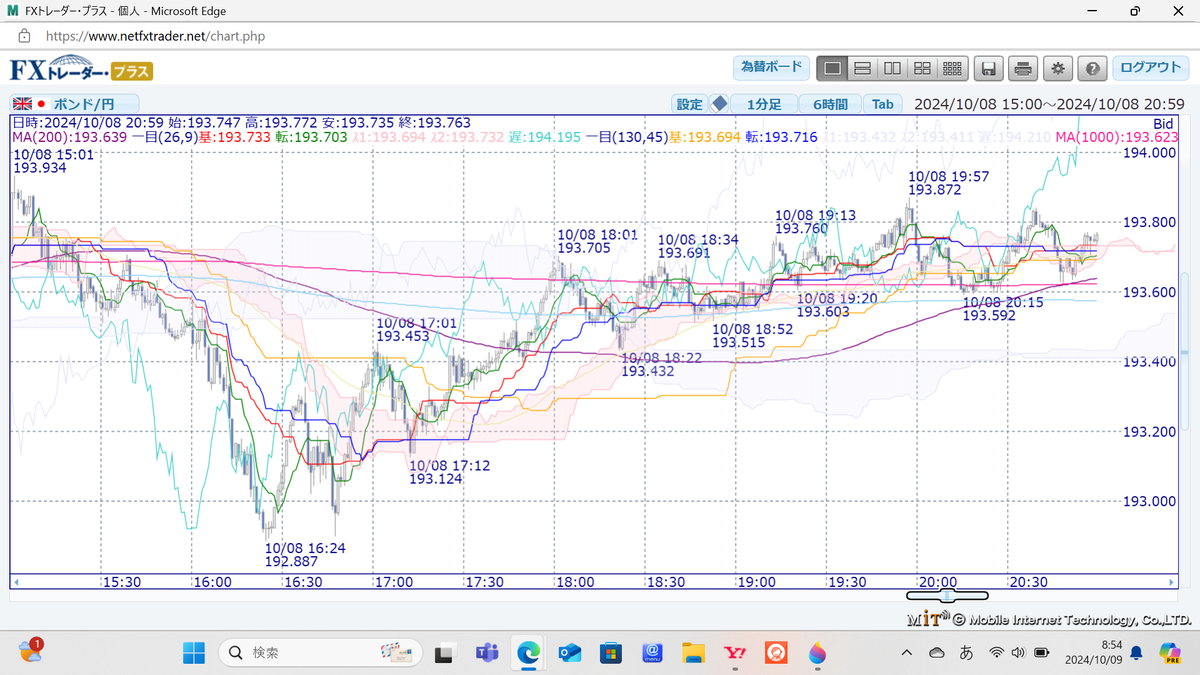Click the date range text 2024/10/08 15:00～20:59

coord(1049,104)
